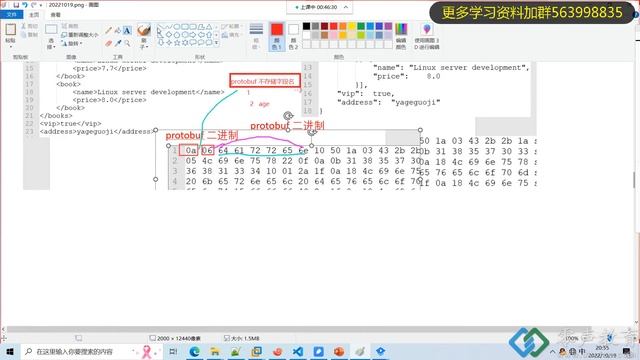Pick the orange color swatch
Viewport: 640px width, 360px height.
343,27
